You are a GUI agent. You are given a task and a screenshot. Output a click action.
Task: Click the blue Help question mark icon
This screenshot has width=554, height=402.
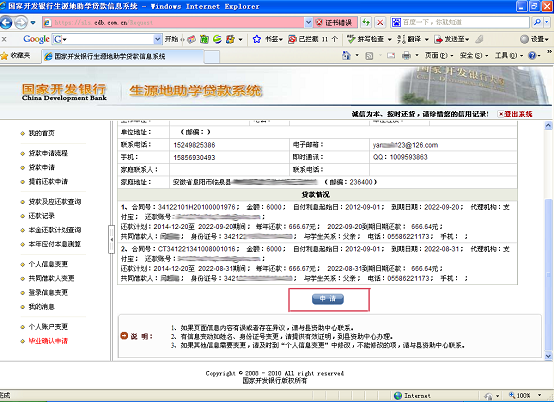532,55
